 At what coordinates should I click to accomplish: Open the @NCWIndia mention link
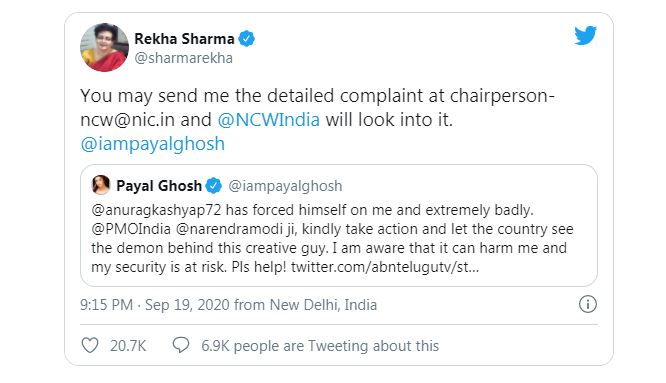pos(268,120)
